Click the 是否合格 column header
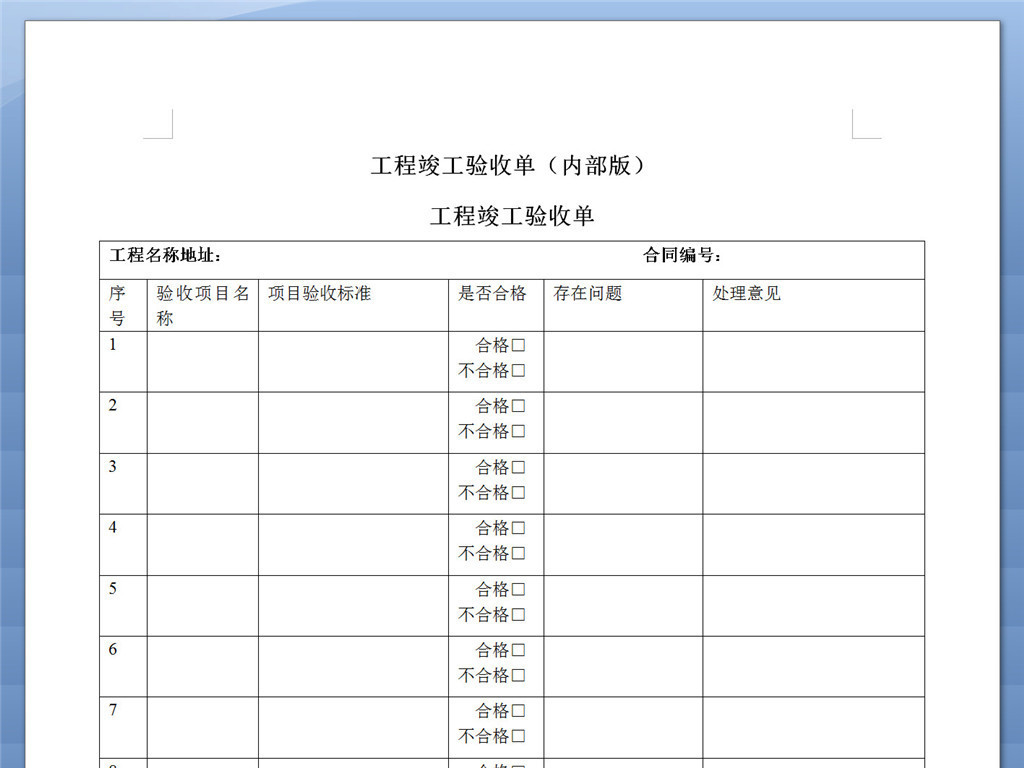Screen dimensions: 1024x768 pyautogui.click(x=492, y=294)
